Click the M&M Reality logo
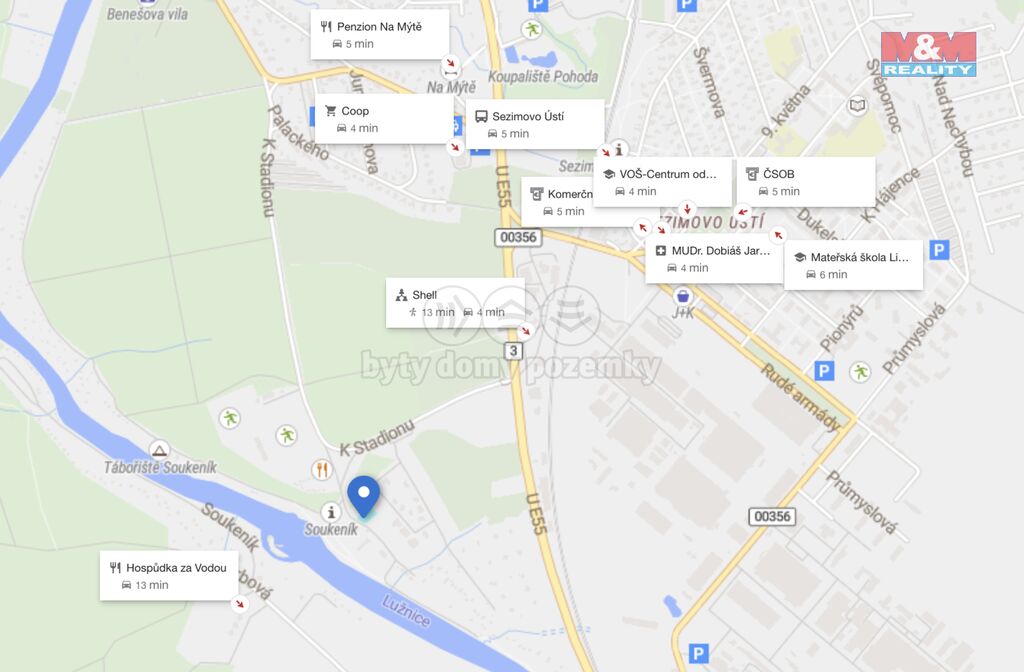1024x672 pixels. [x=928, y=54]
